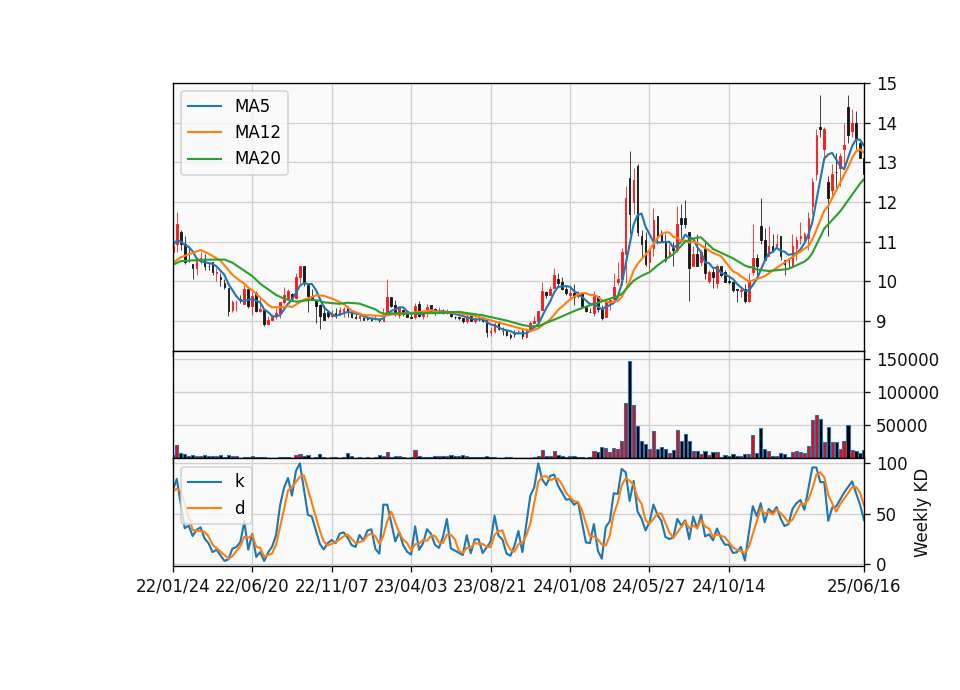Click the tallest volume bar near 150000

point(630,410)
